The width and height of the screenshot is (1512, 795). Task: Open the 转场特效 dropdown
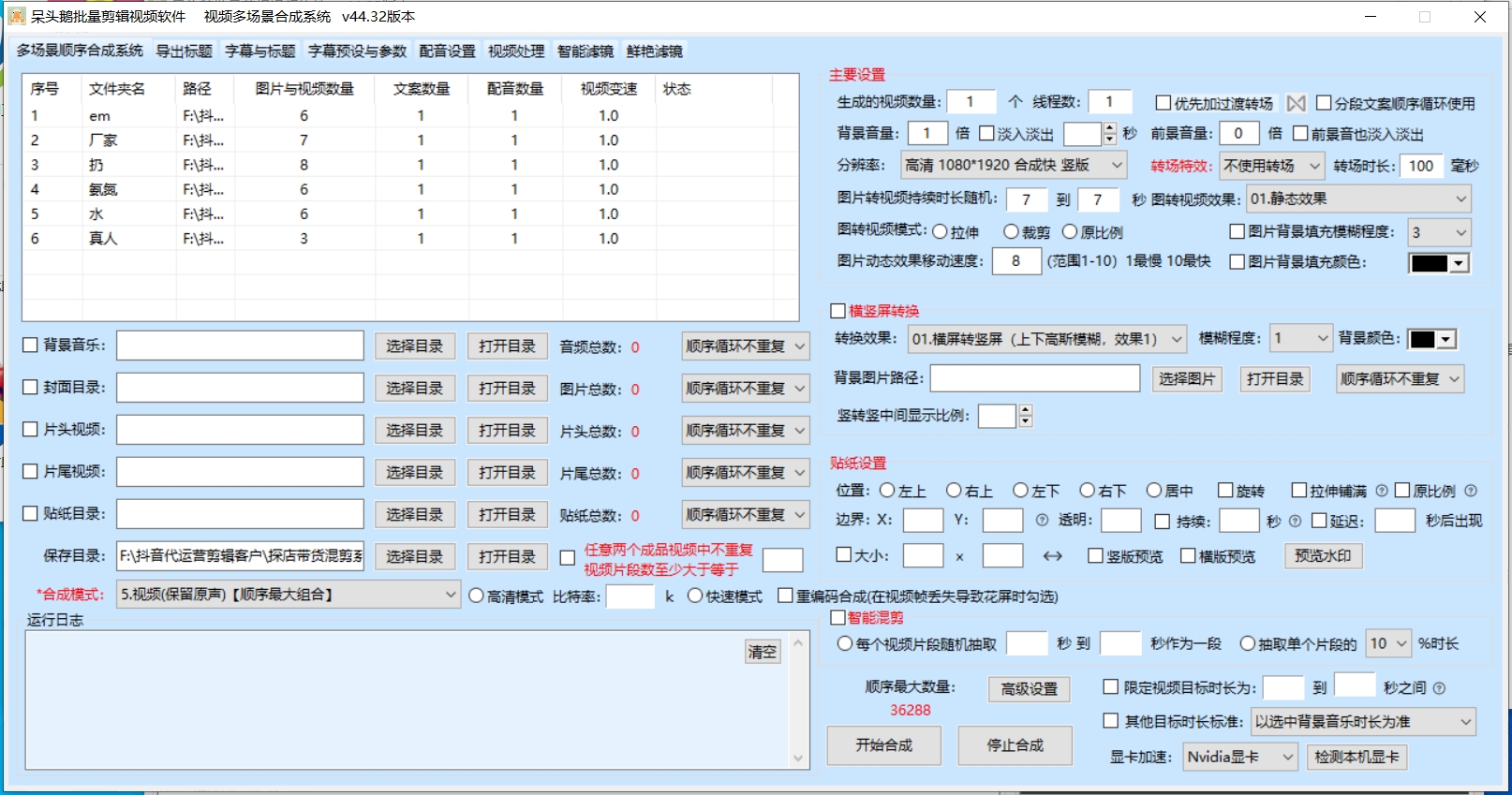[1271, 166]
